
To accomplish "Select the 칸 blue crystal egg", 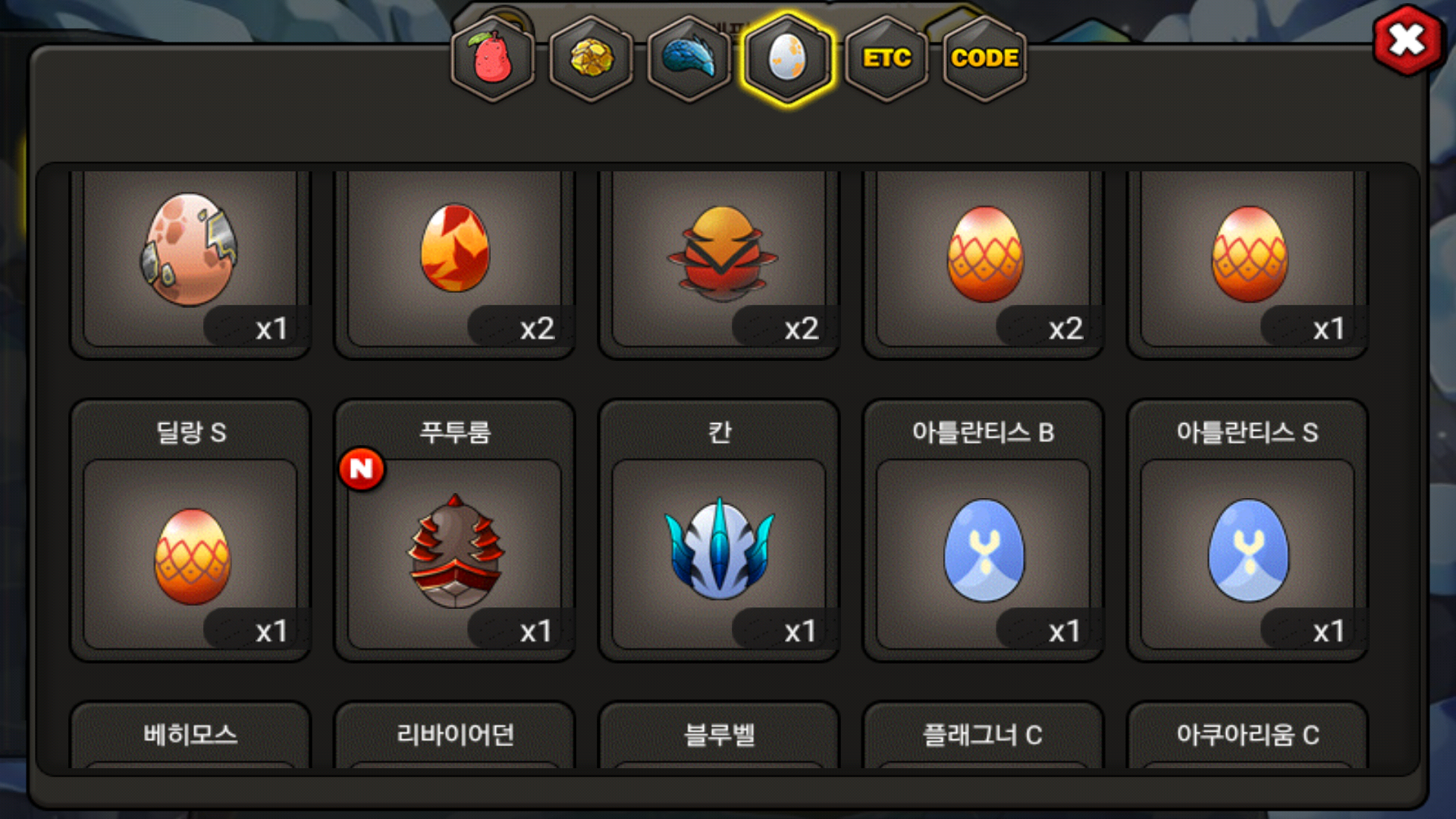I will point(719,531).
